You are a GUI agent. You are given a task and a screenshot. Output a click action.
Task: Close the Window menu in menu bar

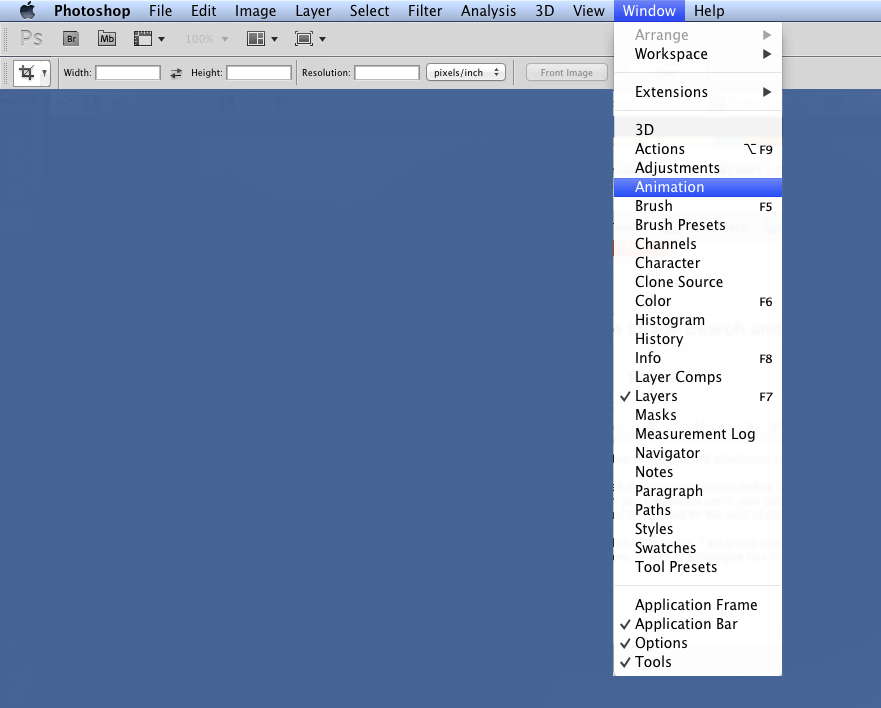pos(649,11)
